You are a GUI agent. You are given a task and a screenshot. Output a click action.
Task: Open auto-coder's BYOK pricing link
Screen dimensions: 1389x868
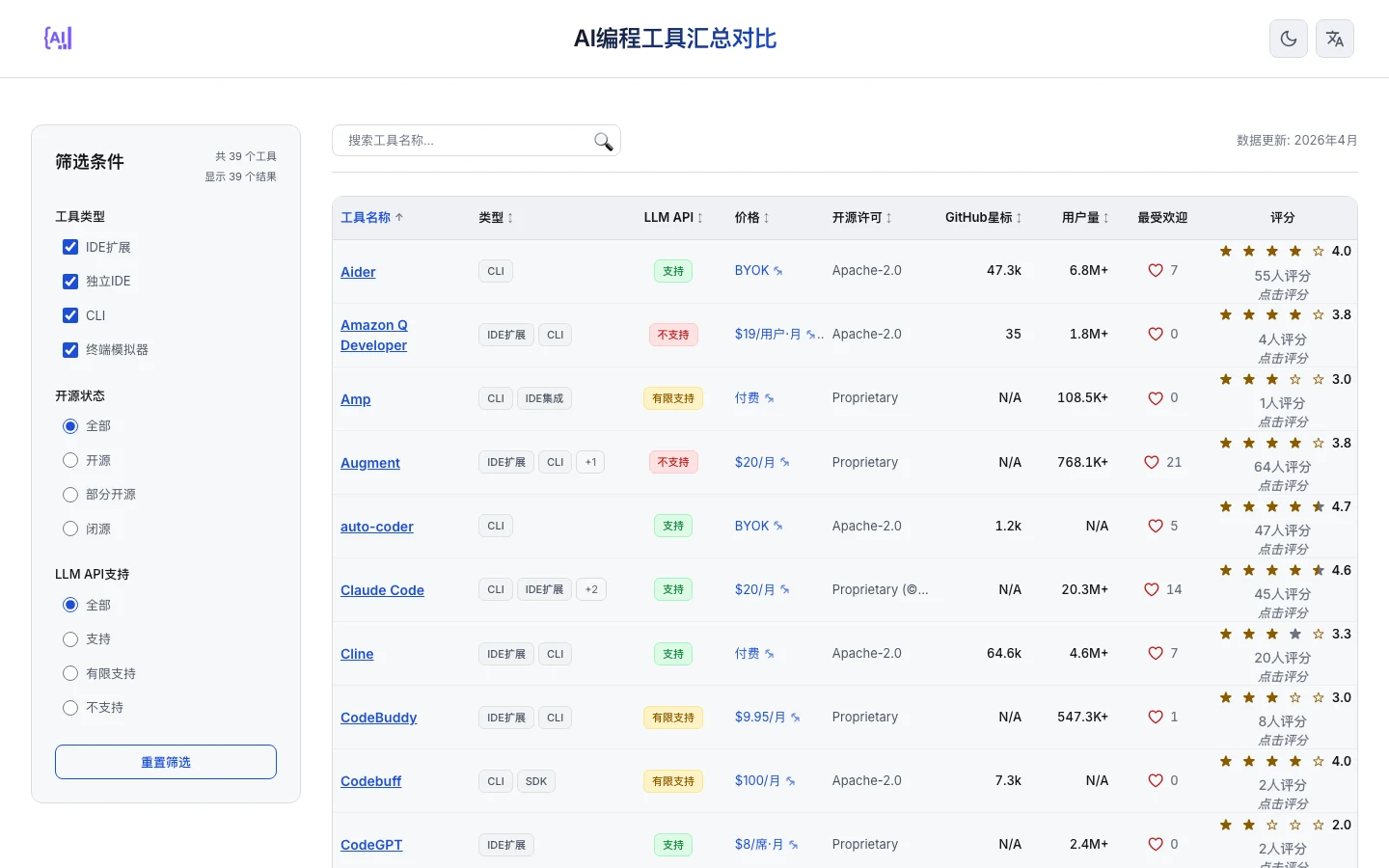[x=759, y=526]
